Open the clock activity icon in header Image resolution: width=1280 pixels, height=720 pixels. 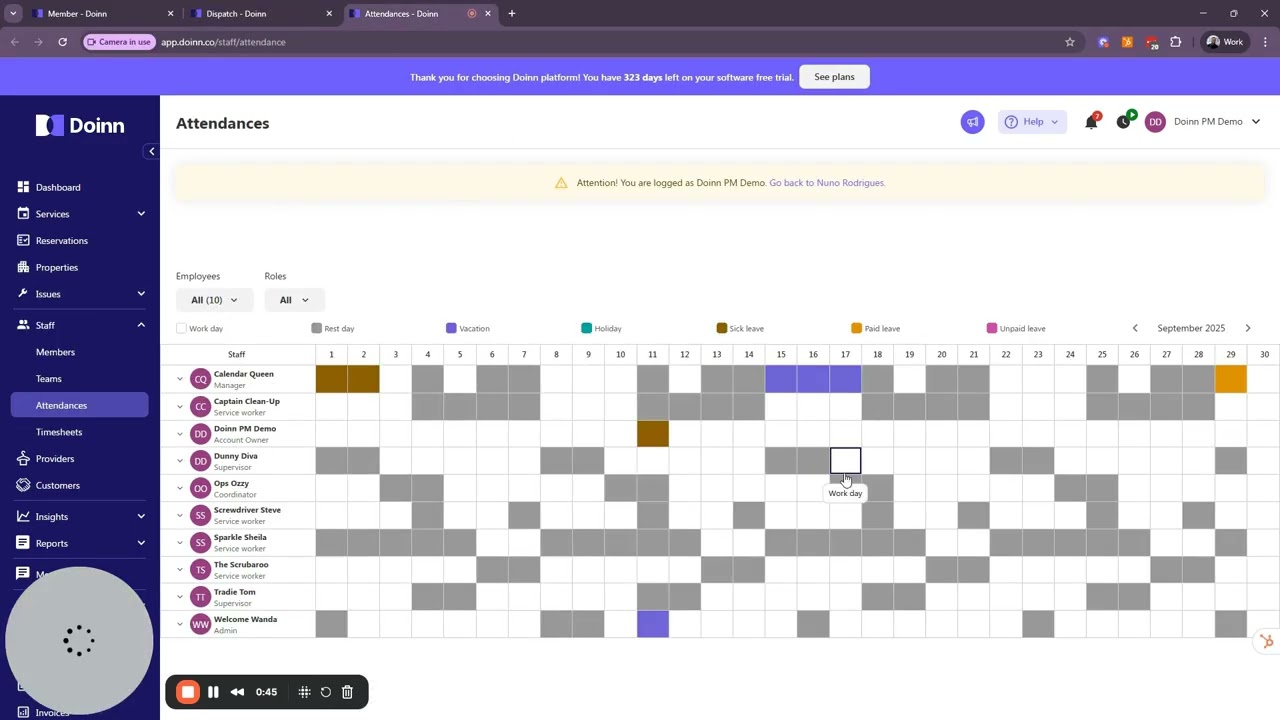(1124, 122)
